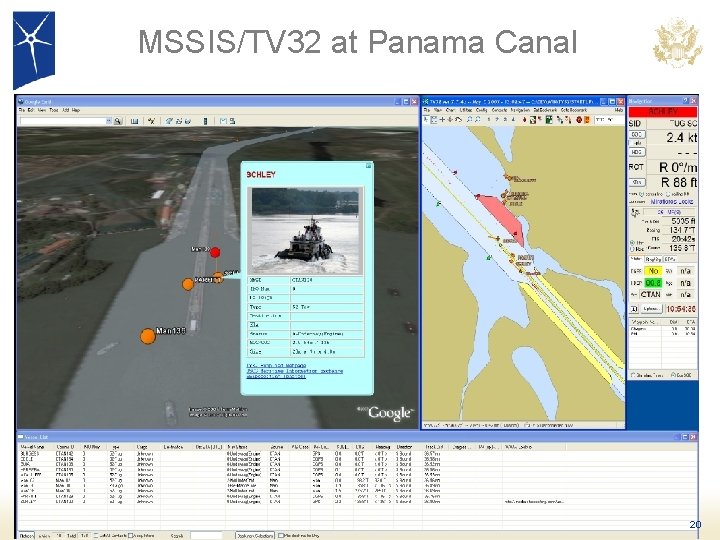720x540 pixels.
Task: Switch to the Rng/Brg tab in Navigation panel
Action: (x=652, y=259)
